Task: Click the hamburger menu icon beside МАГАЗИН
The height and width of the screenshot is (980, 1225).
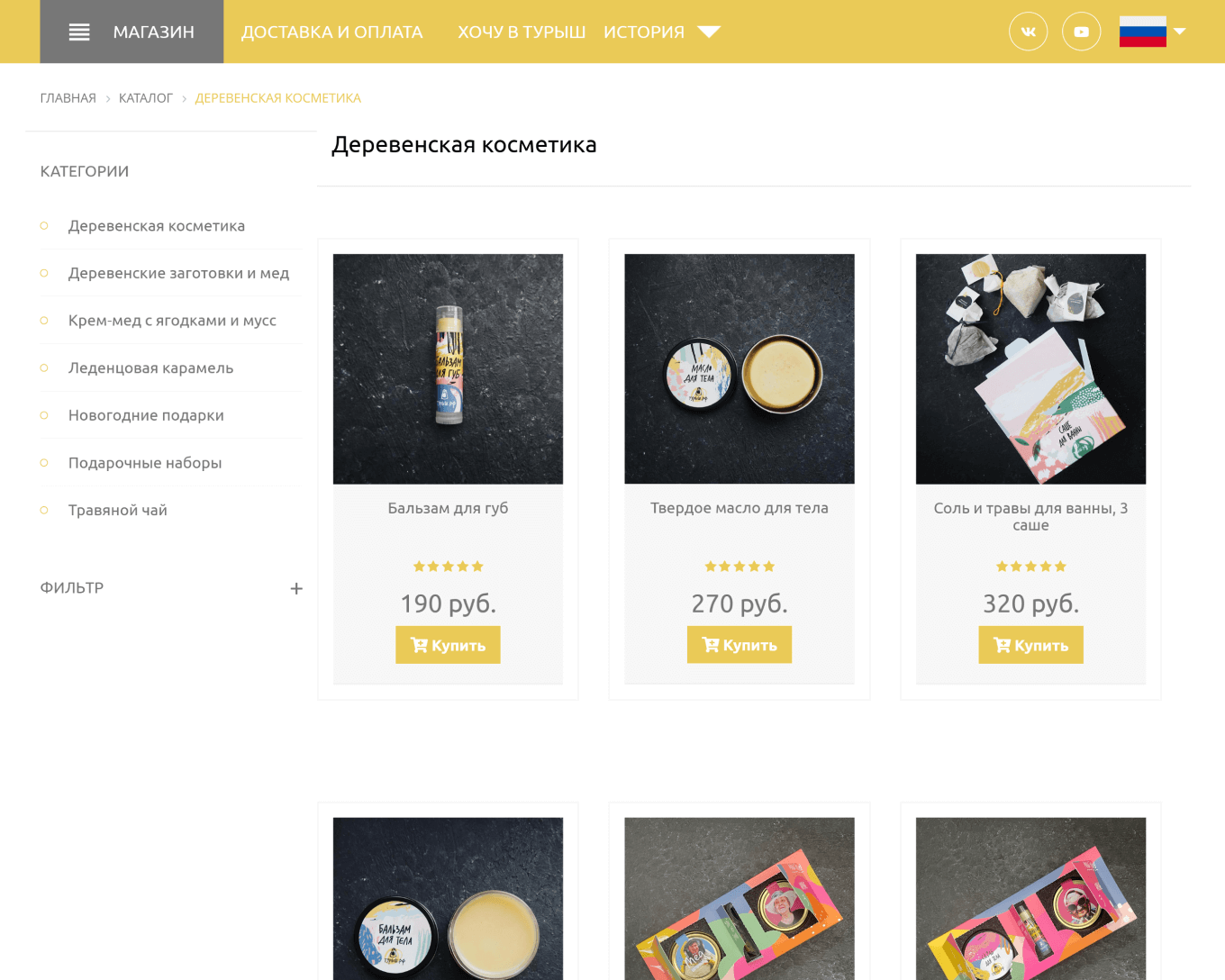Action: [79, 32]
